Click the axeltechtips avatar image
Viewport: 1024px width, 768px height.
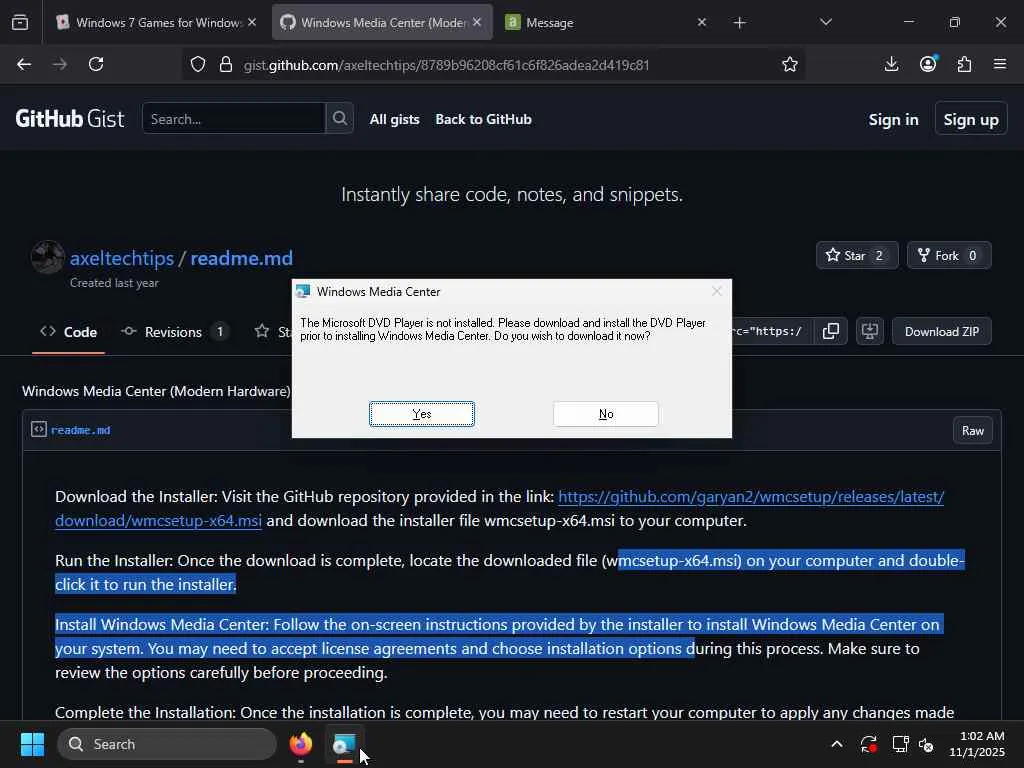48,257
